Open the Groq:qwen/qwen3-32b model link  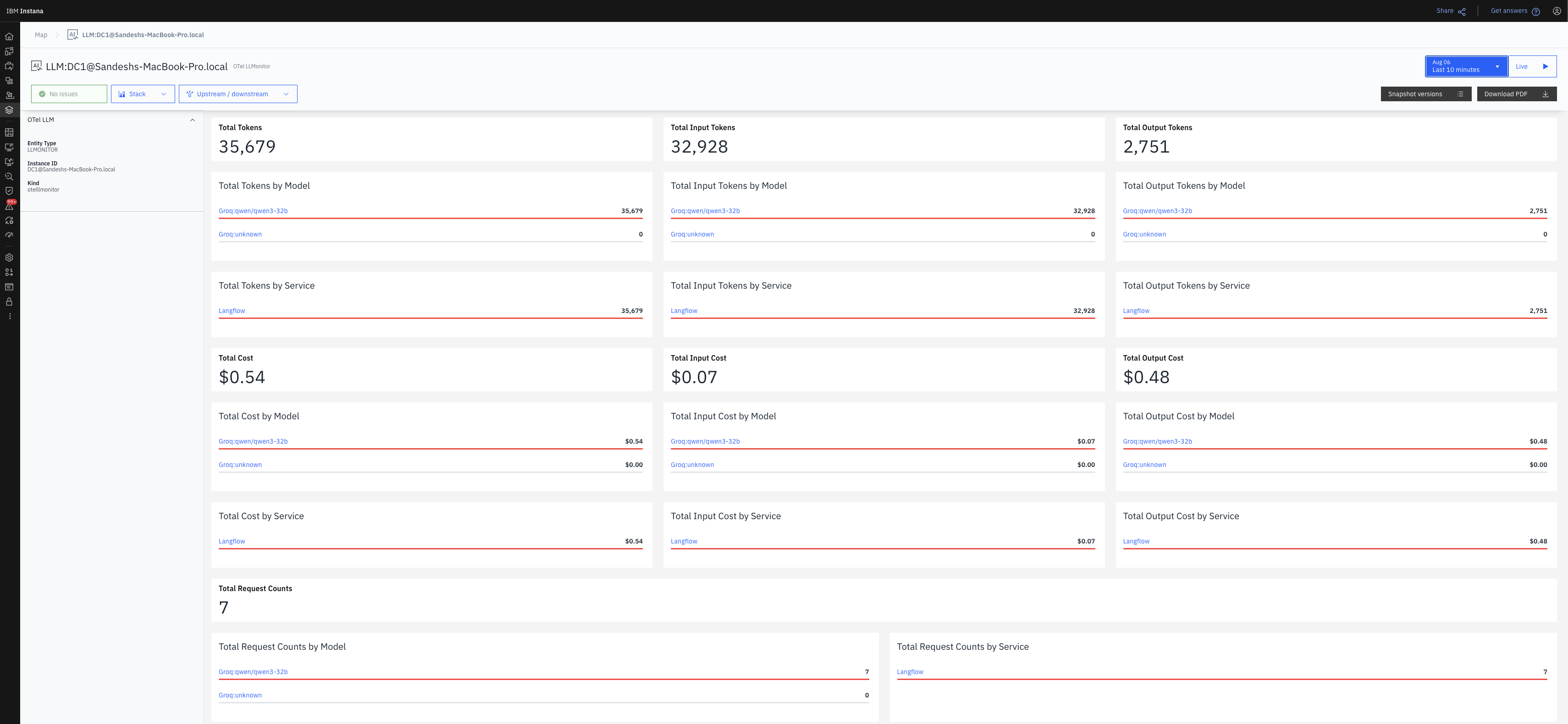pos(253,210)
